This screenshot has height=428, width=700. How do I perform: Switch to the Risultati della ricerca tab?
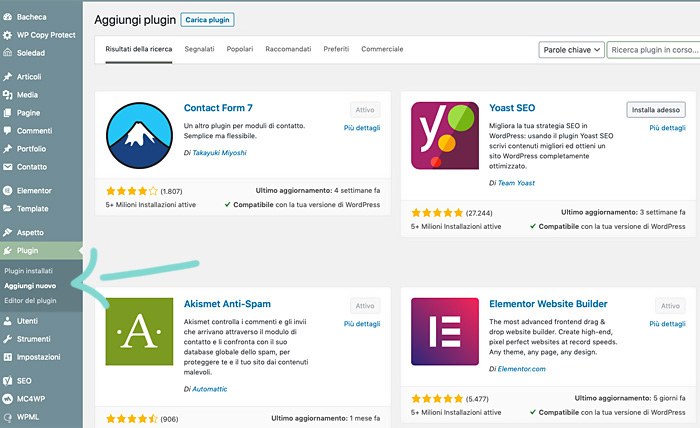point(139,49)
